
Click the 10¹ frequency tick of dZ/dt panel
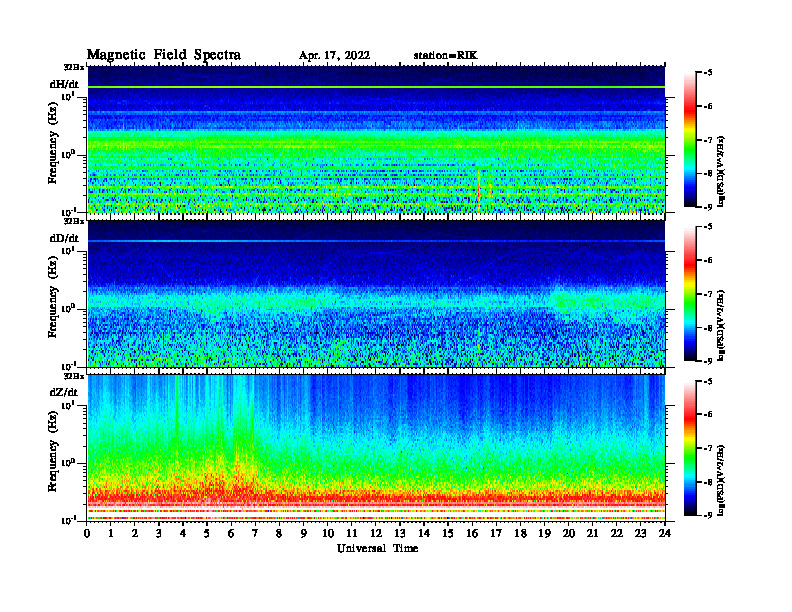click(x=69, y=405)
